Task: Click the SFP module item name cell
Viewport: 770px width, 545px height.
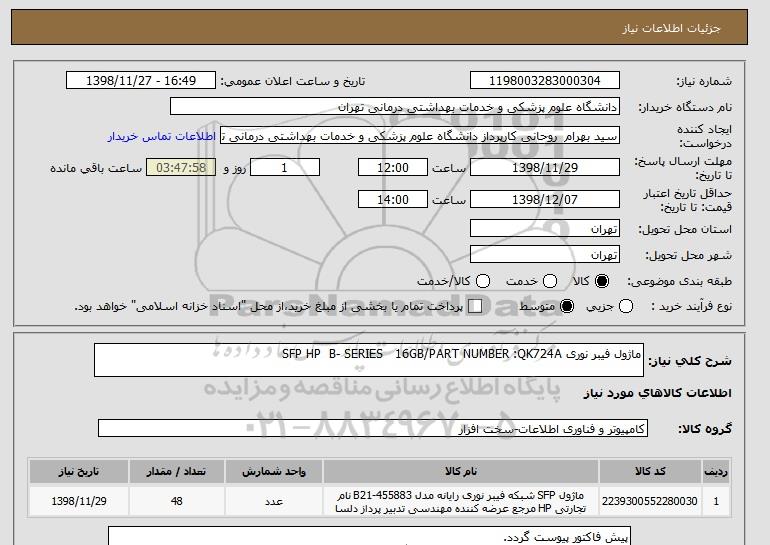Action: coord(461,501)
